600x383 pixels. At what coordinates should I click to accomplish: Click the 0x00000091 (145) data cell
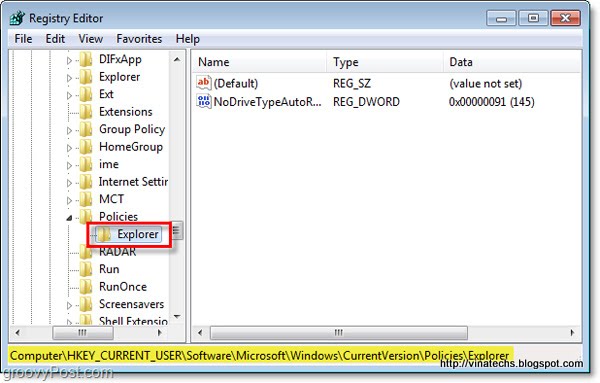click(x=492, y=102)
